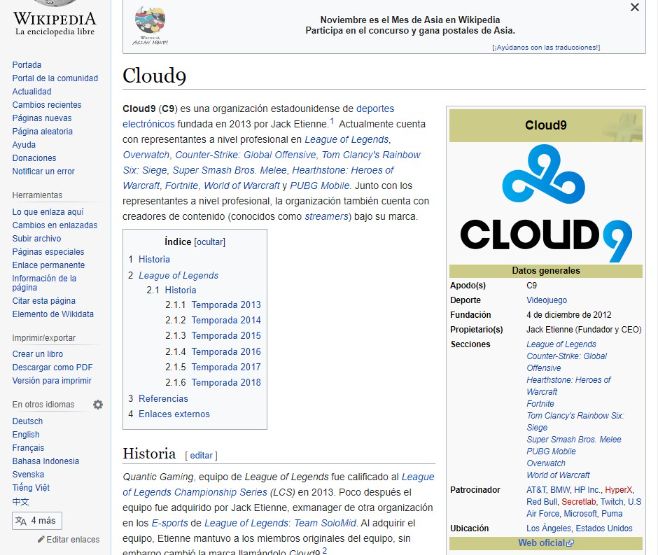Image resolution: width=658 pixels, height=555 pixels.
Task: Switch to the Deutsch version
Action: coord(28,421)
